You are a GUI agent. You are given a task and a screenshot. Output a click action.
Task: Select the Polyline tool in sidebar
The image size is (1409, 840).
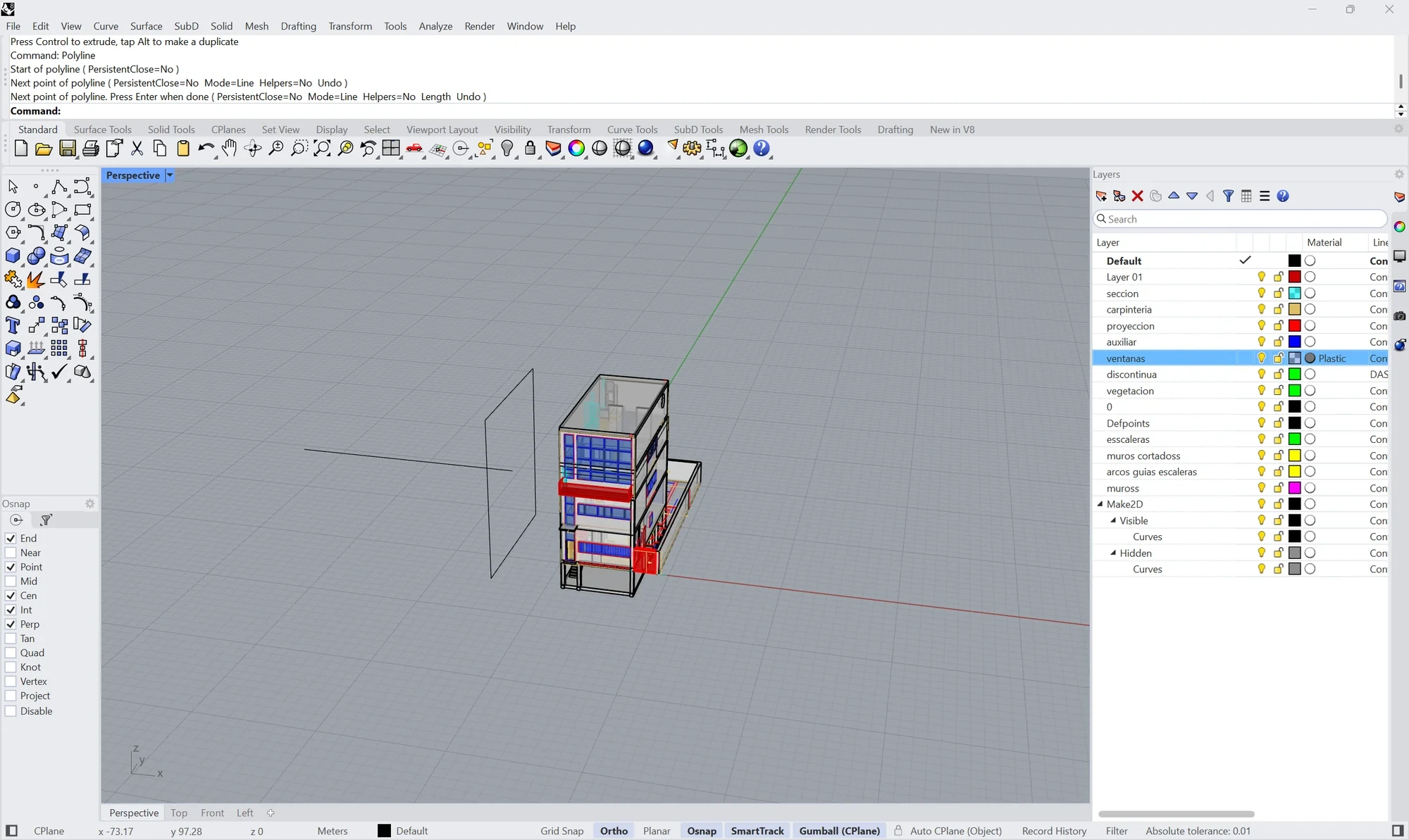(x=59, y=187)
